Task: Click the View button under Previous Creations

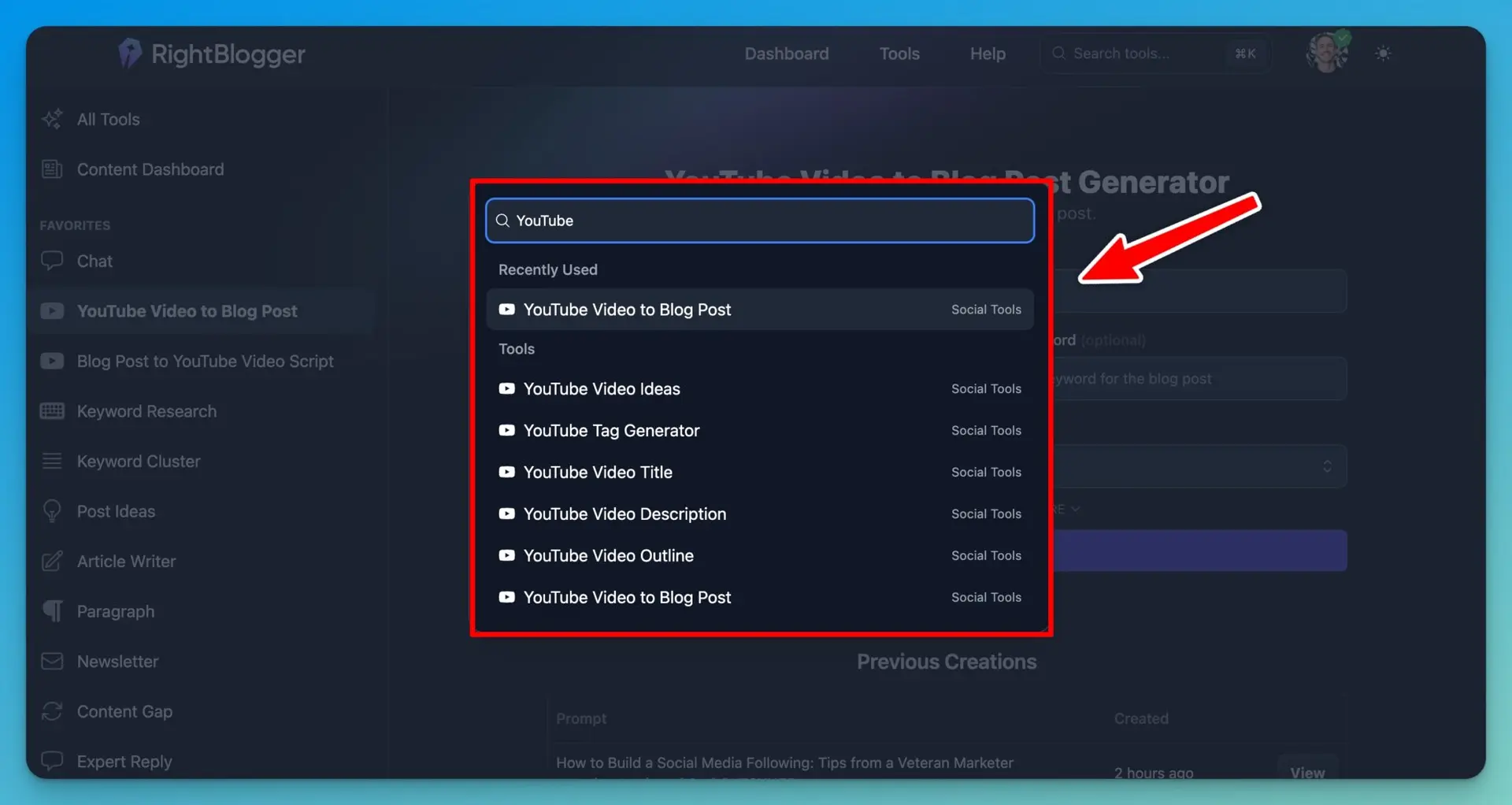Action: [1308, 773]
